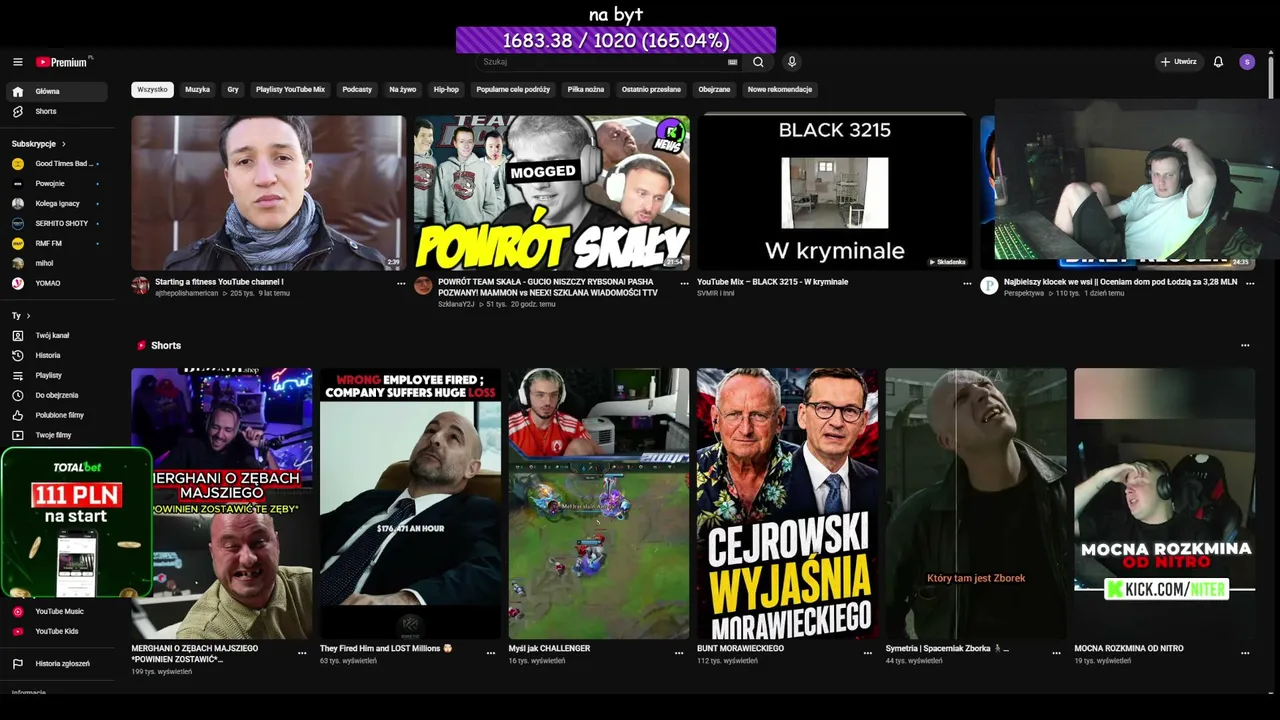Open more options for Starting a fitness video
Screen dimensions: 1280x720
click(401, 283)
